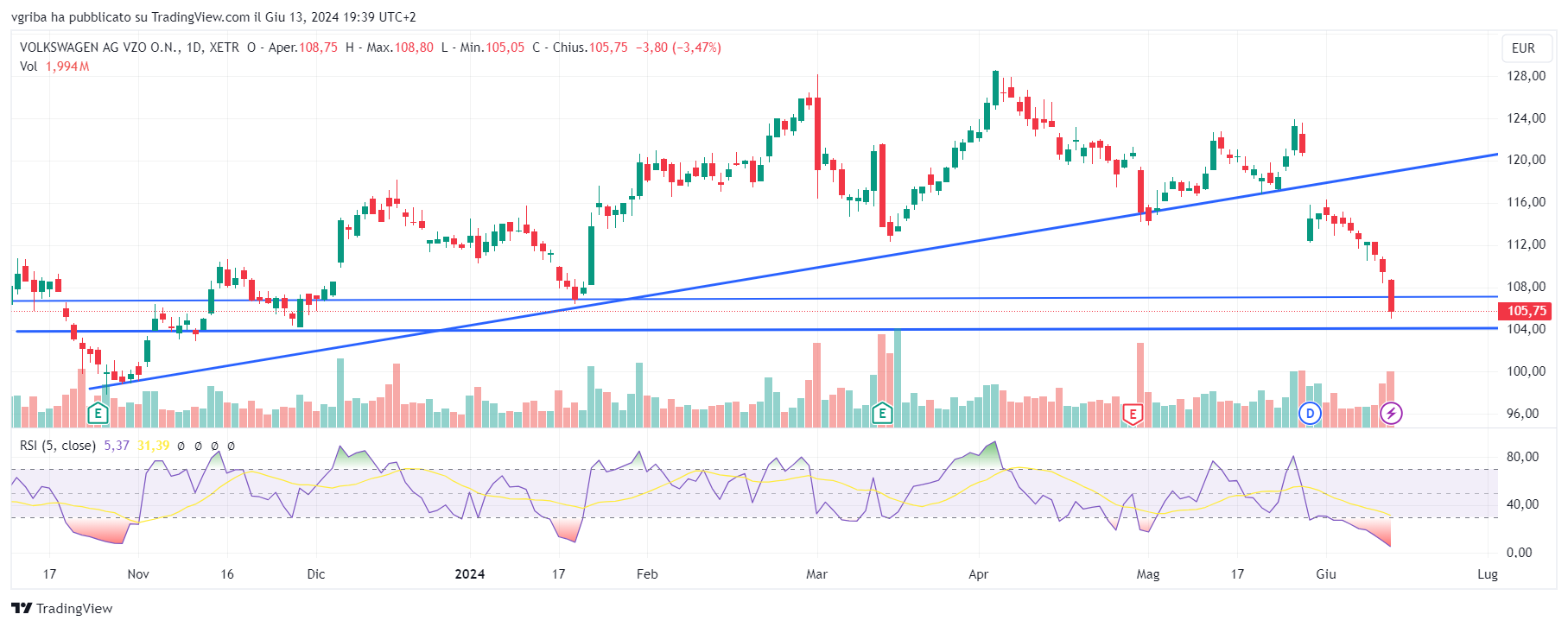Click the low price value 105,05
This screenshot has height=627, width=1568.
(505, 47)
